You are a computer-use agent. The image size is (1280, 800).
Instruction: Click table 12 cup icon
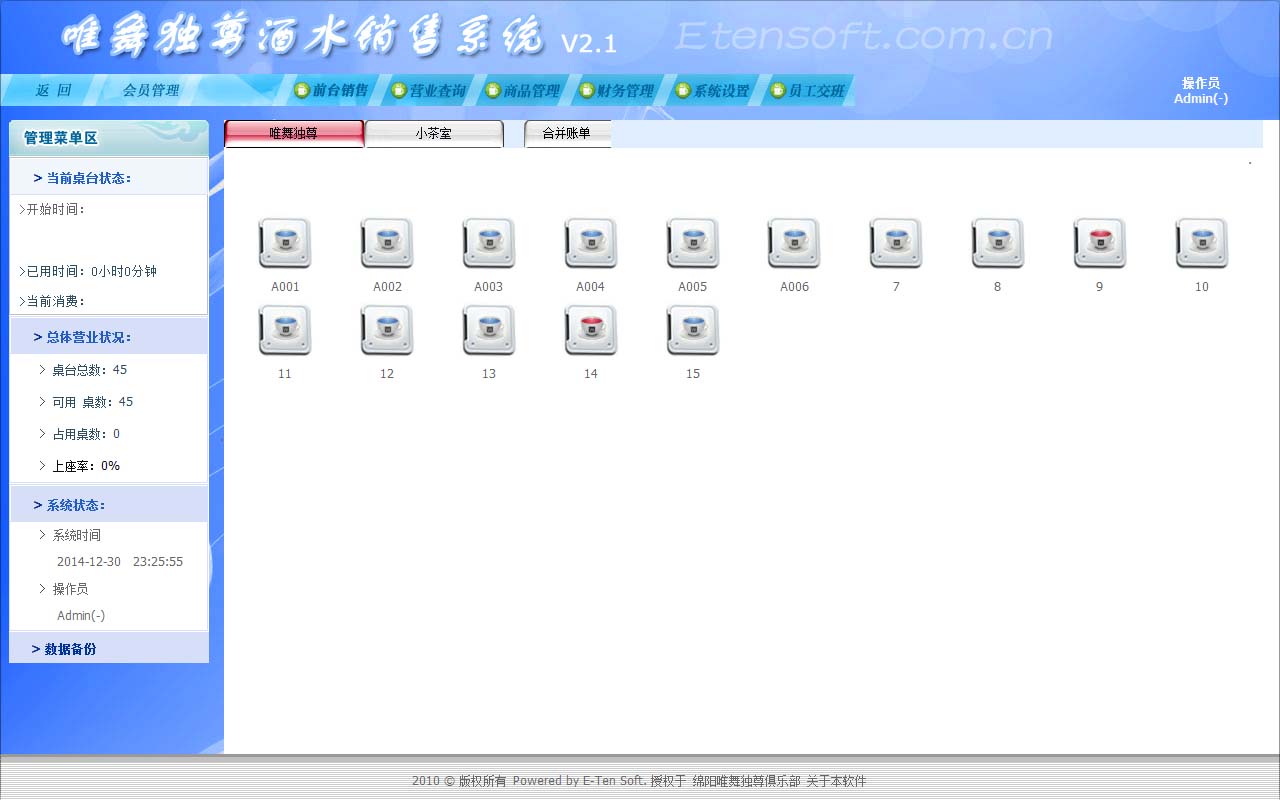(387, 331)
